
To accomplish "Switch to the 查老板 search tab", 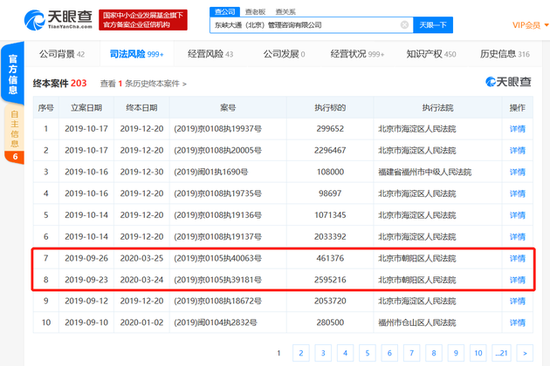I will click(255, 12).
